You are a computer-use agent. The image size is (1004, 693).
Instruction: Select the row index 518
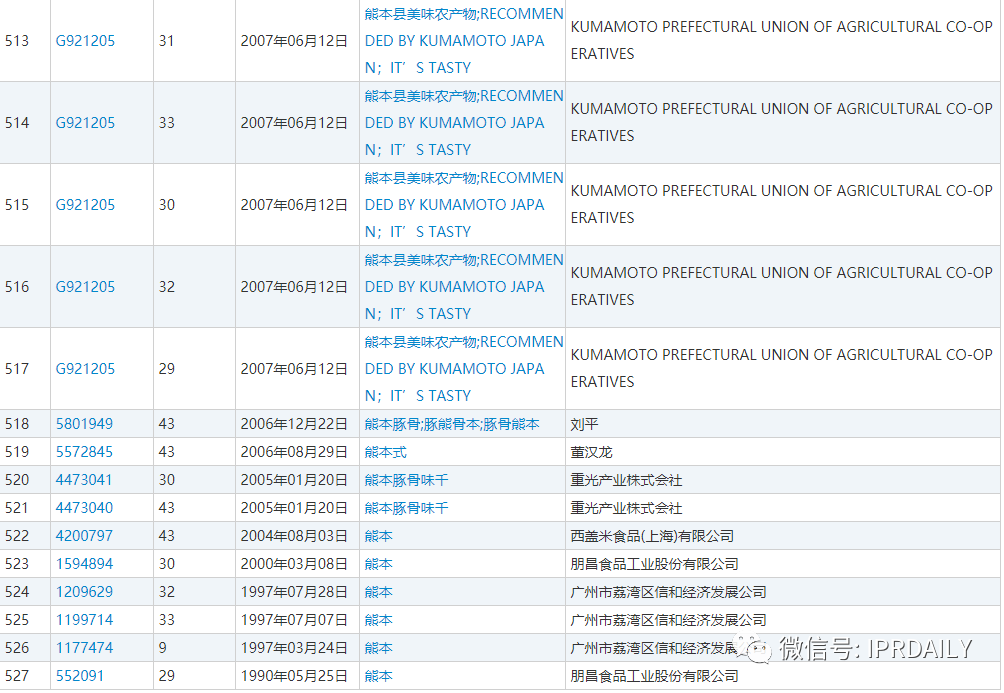click(x=17, y=424)
